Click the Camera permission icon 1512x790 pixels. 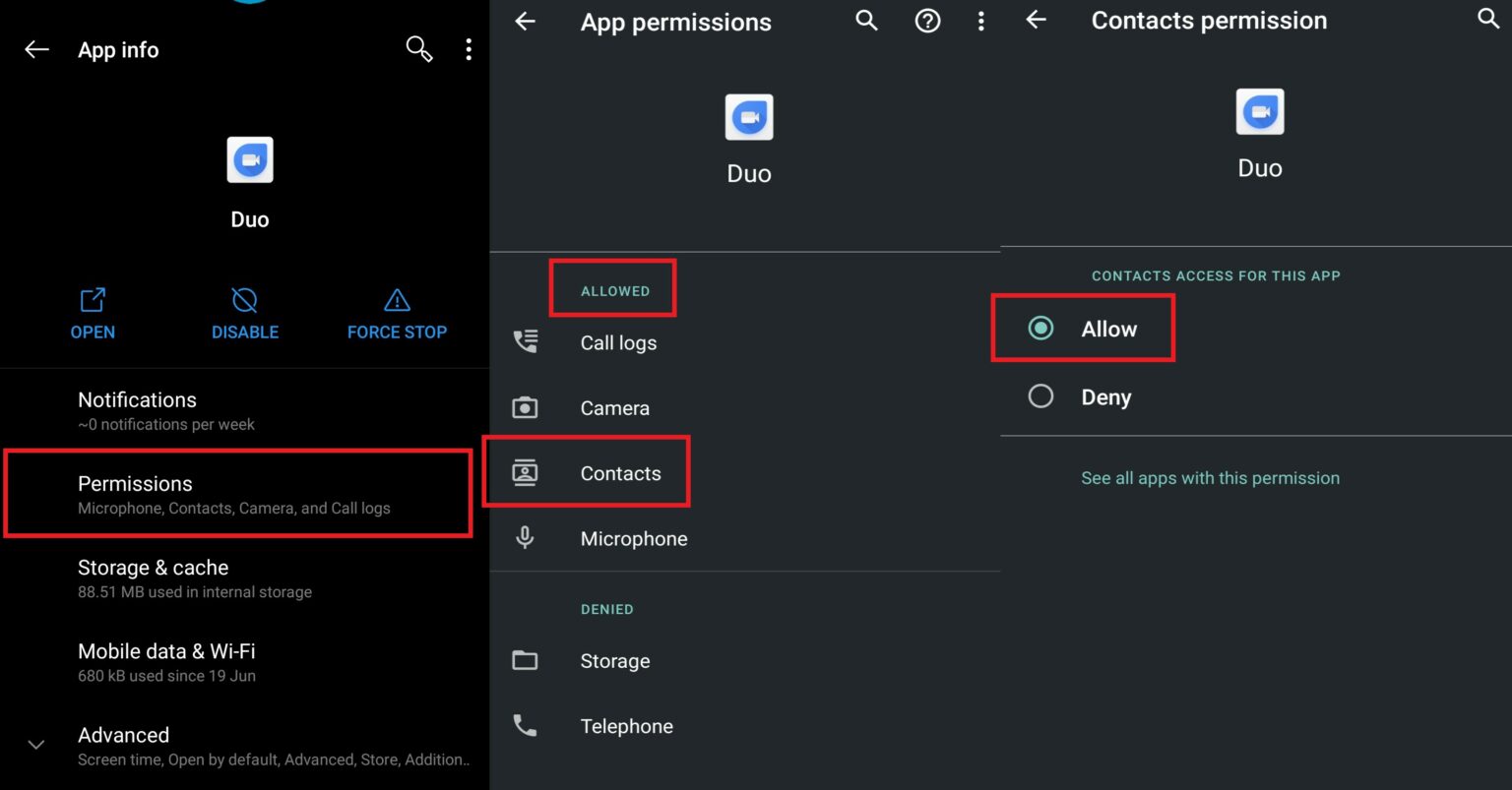click(525, 406)
